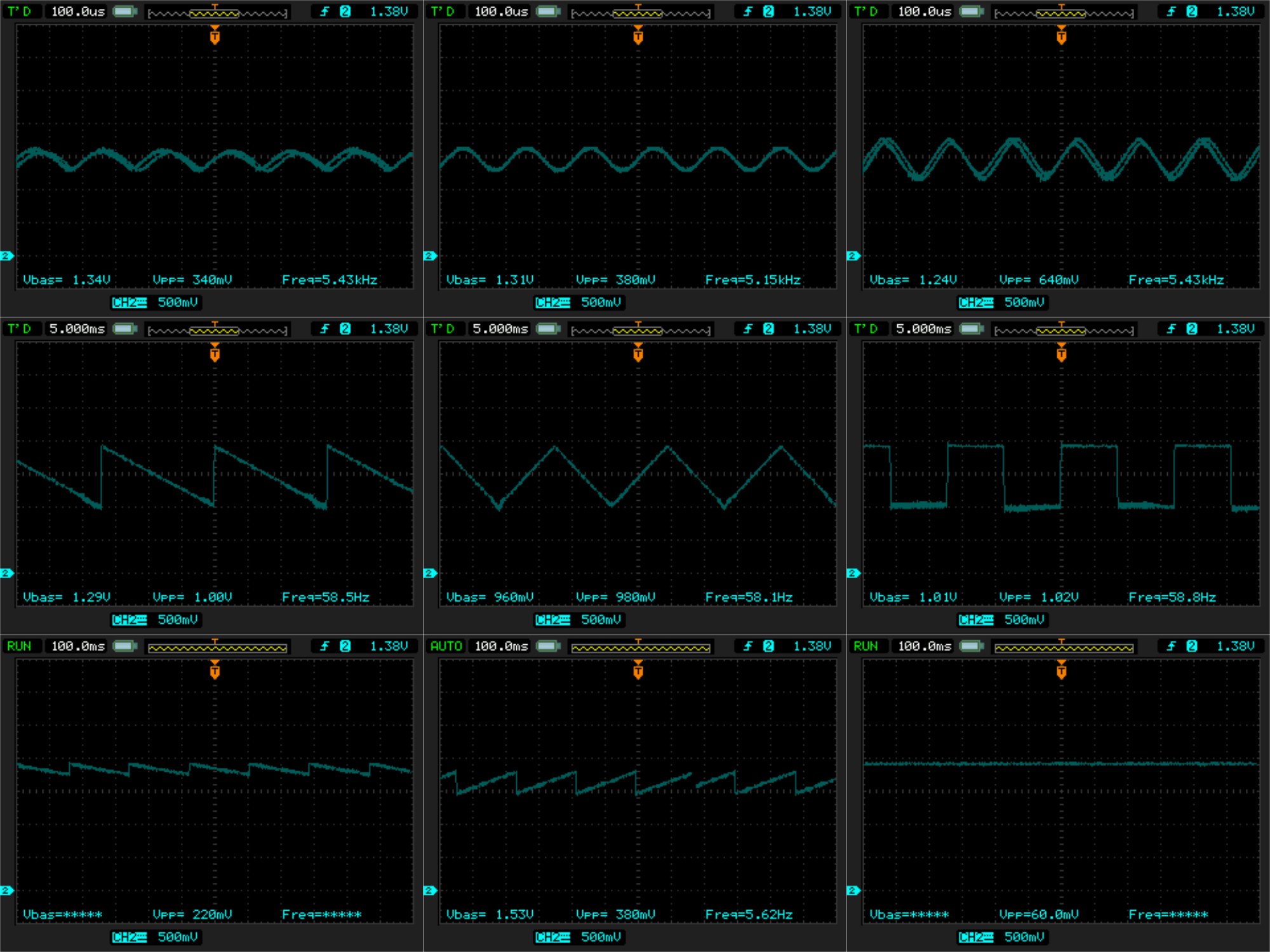The height and width of the screenshot is (952, 1270).
Task: Click the trigger source 2 badge in the 58.5Hz panel
Action: click(345, 329)
